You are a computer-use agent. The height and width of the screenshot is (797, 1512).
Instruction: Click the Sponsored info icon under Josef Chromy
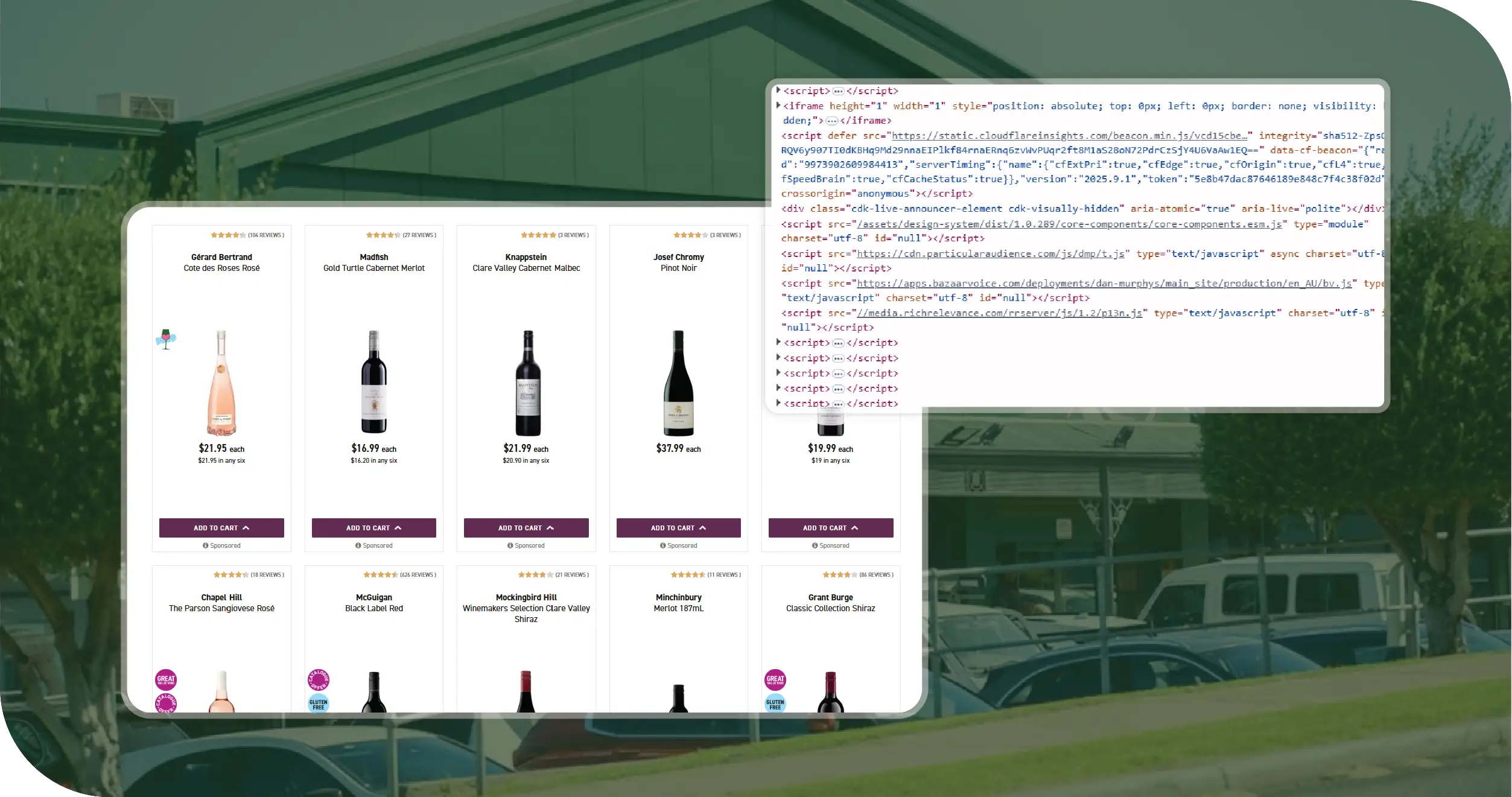coord(661,545)
